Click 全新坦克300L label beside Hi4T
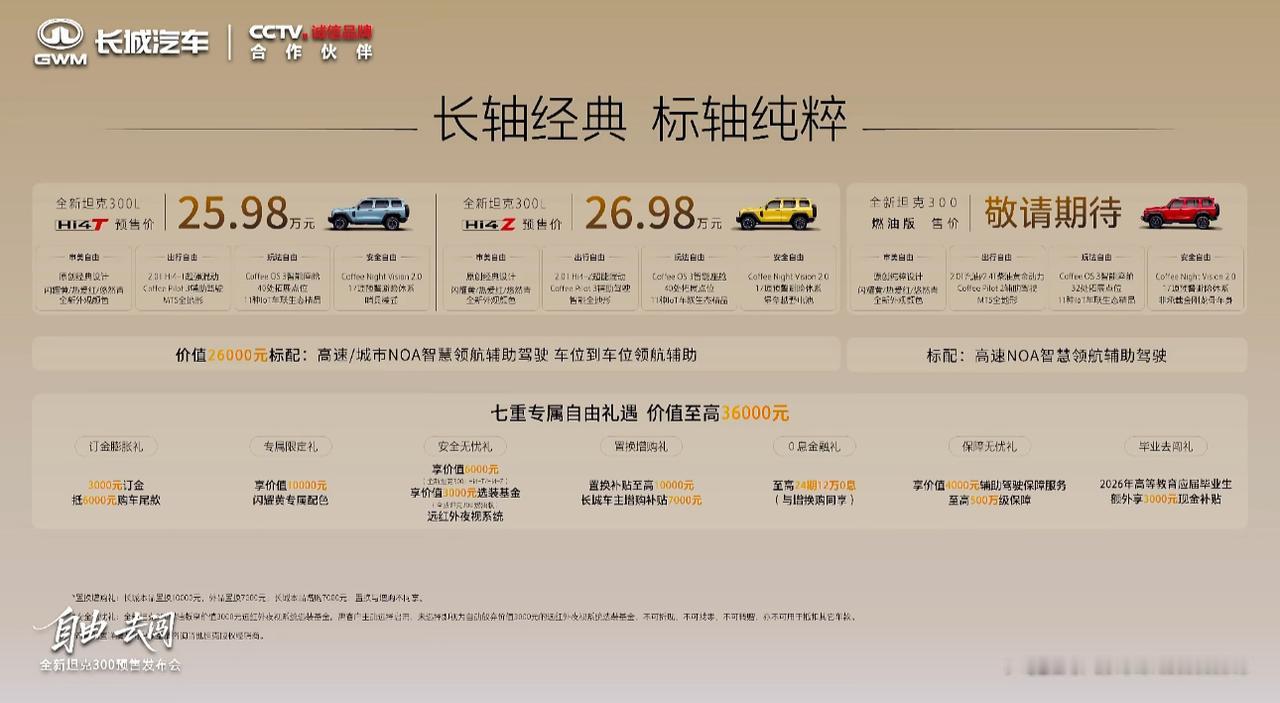The height and width of the screenshot is (703, 1280). 99,203
